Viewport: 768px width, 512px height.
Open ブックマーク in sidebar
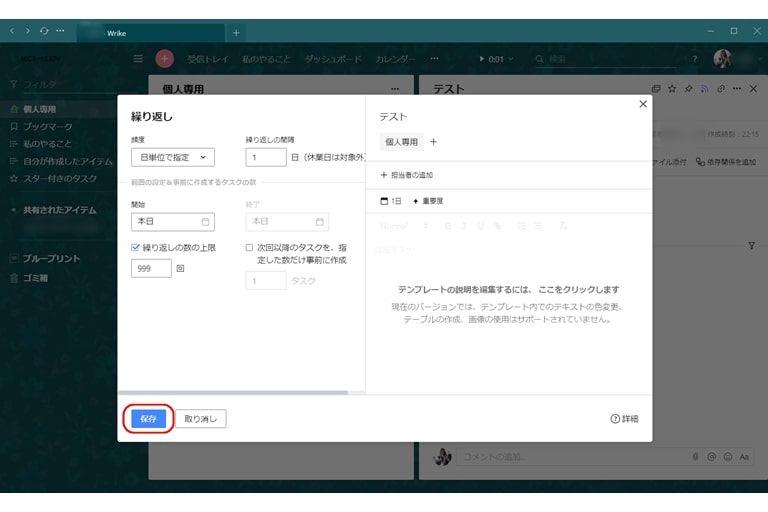coord(48,126)
